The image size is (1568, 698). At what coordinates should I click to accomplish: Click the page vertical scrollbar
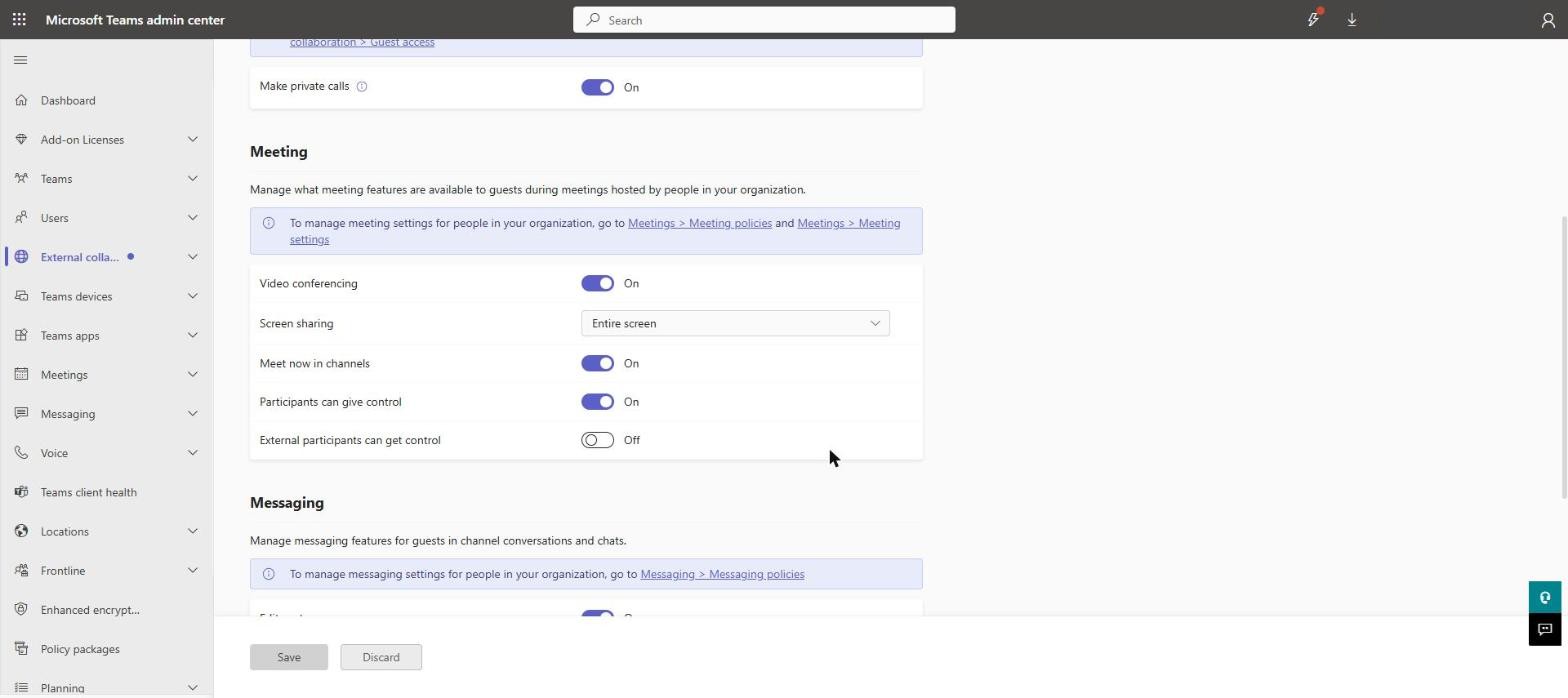[1563, 357]
